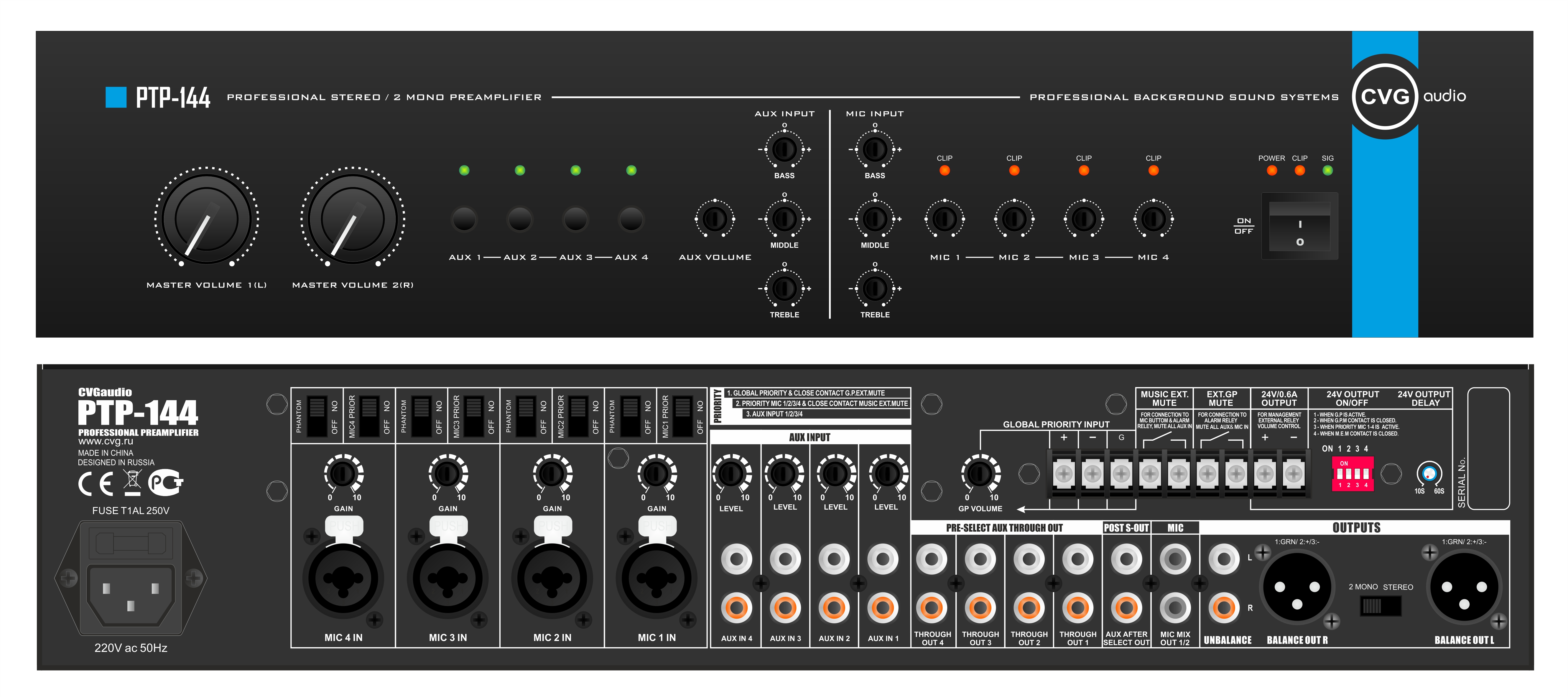Click the Global Priority Input G screw terminal

[1121, 474]
